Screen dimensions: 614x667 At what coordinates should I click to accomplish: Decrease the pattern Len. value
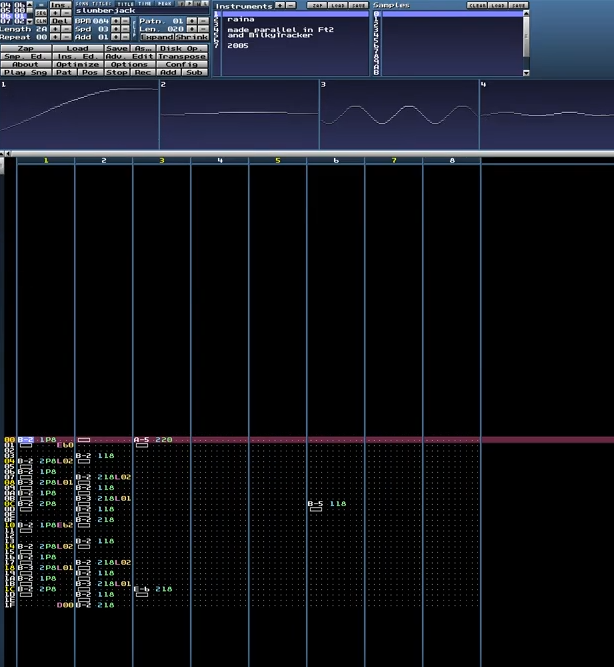coord(203,29)
